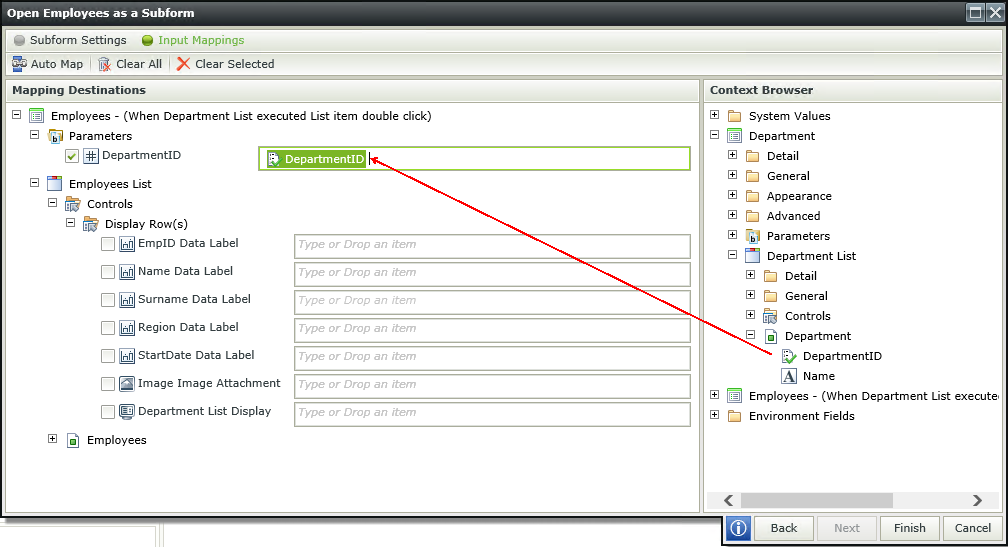Click the Department List view icon in Context Browser

(x=752, y=256)
